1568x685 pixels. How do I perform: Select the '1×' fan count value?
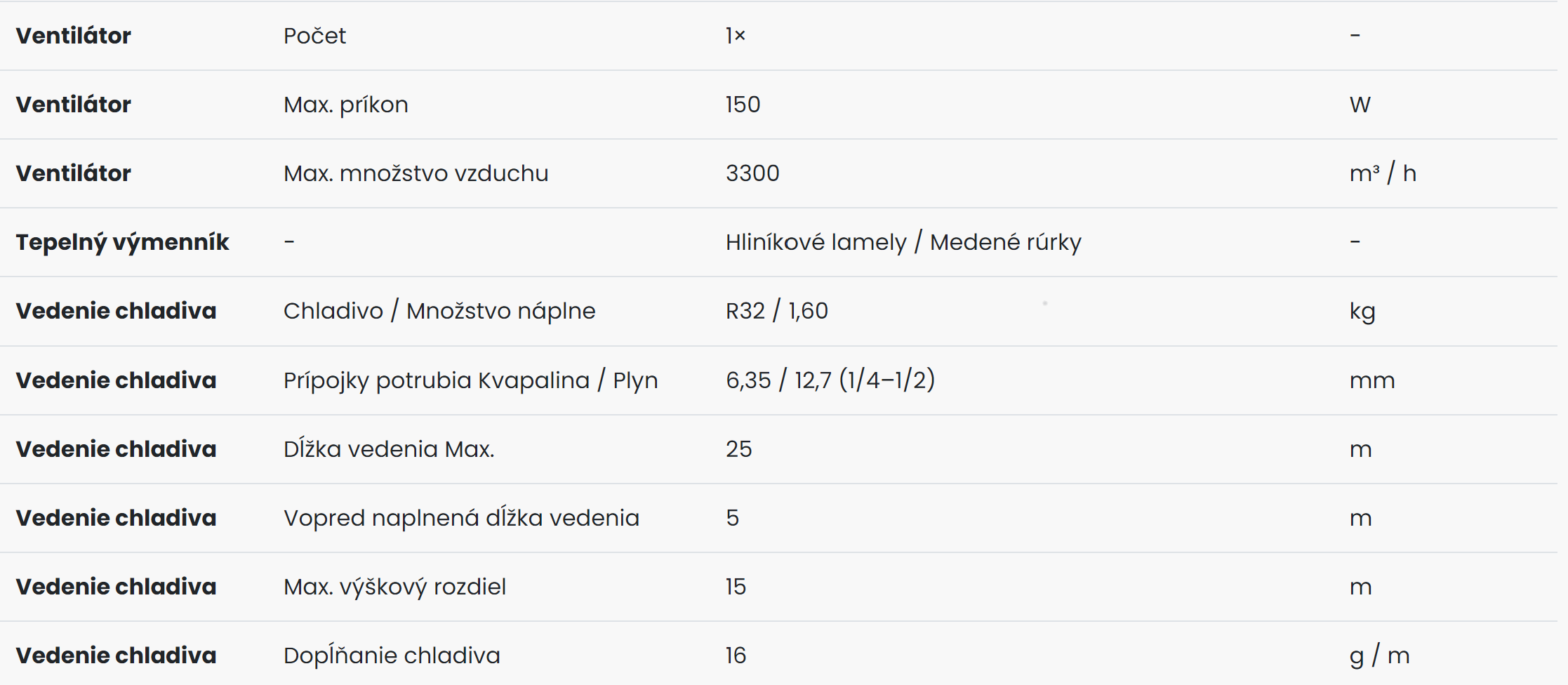pos(736,36)
